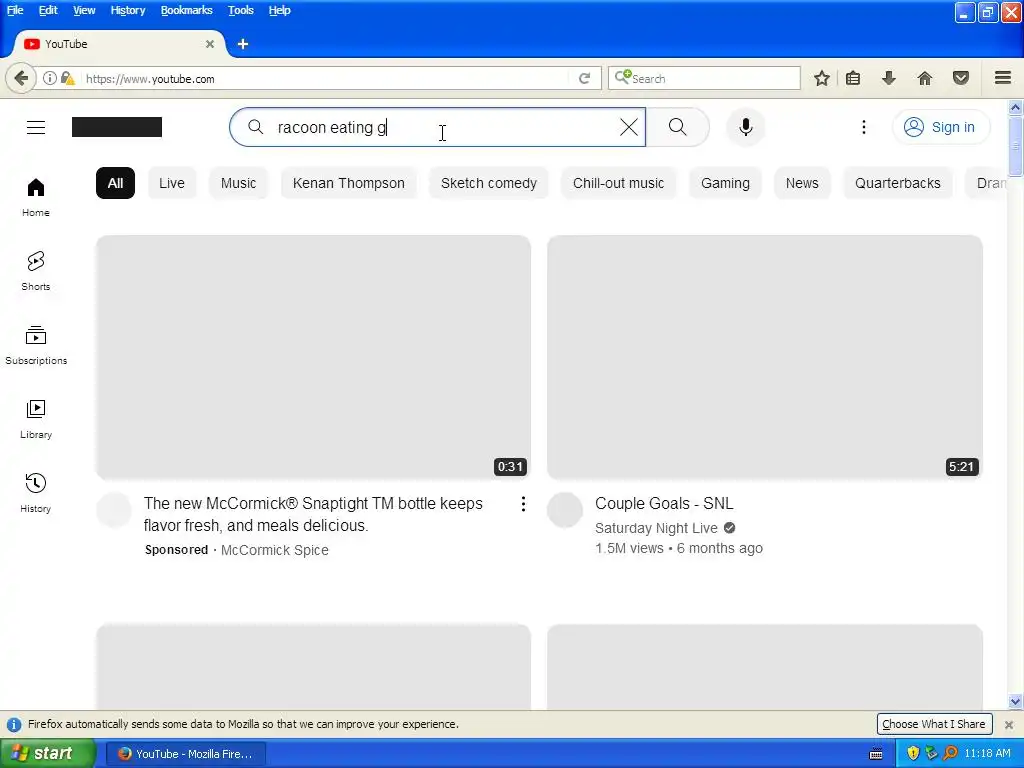The image size is (1024, 768).
Task: Open the 0:31 sponsored video thumbnail
Action: pos(313,358)
